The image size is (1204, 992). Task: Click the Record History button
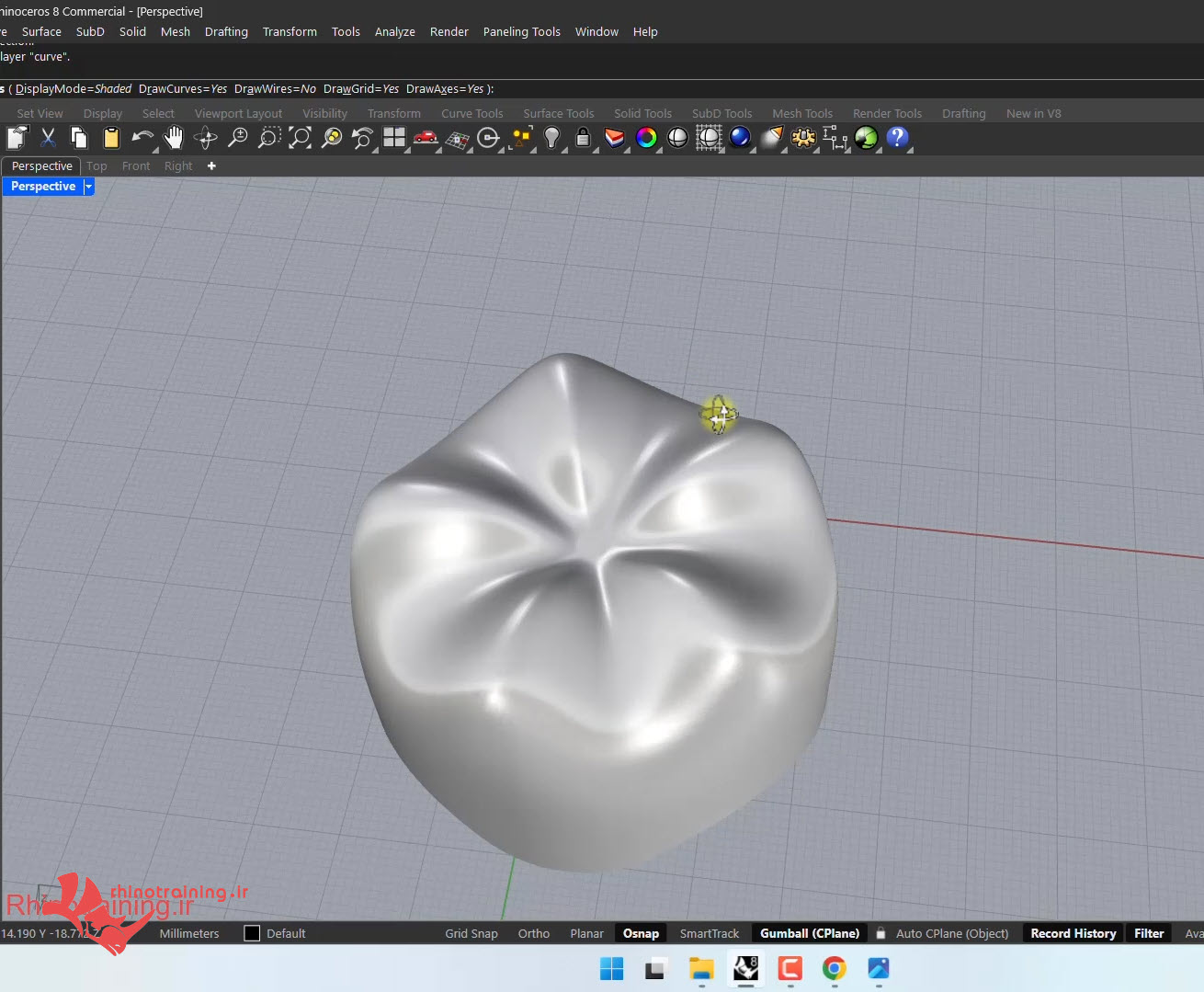click(1073, 933)
